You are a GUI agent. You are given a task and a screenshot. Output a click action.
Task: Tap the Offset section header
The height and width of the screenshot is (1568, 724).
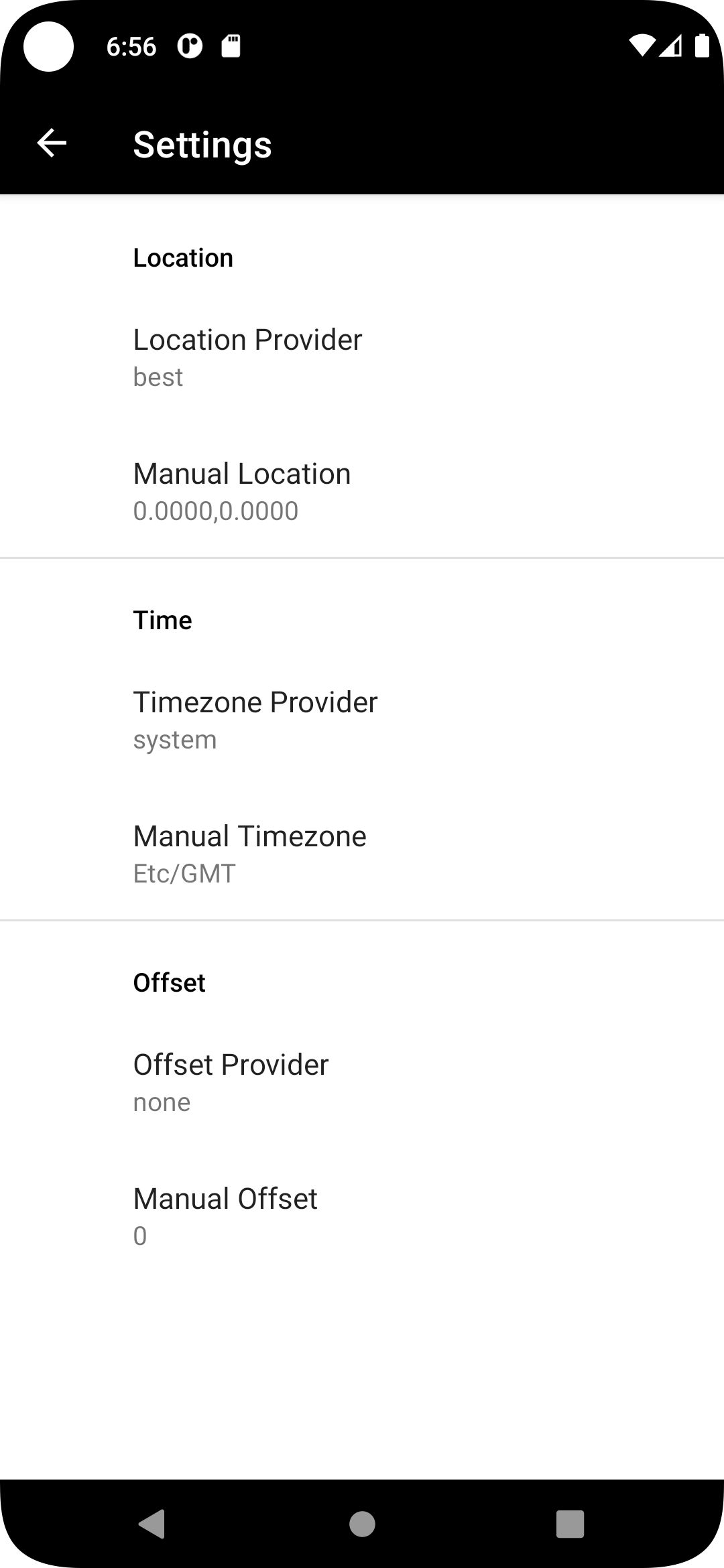click(x=170, y=983)
